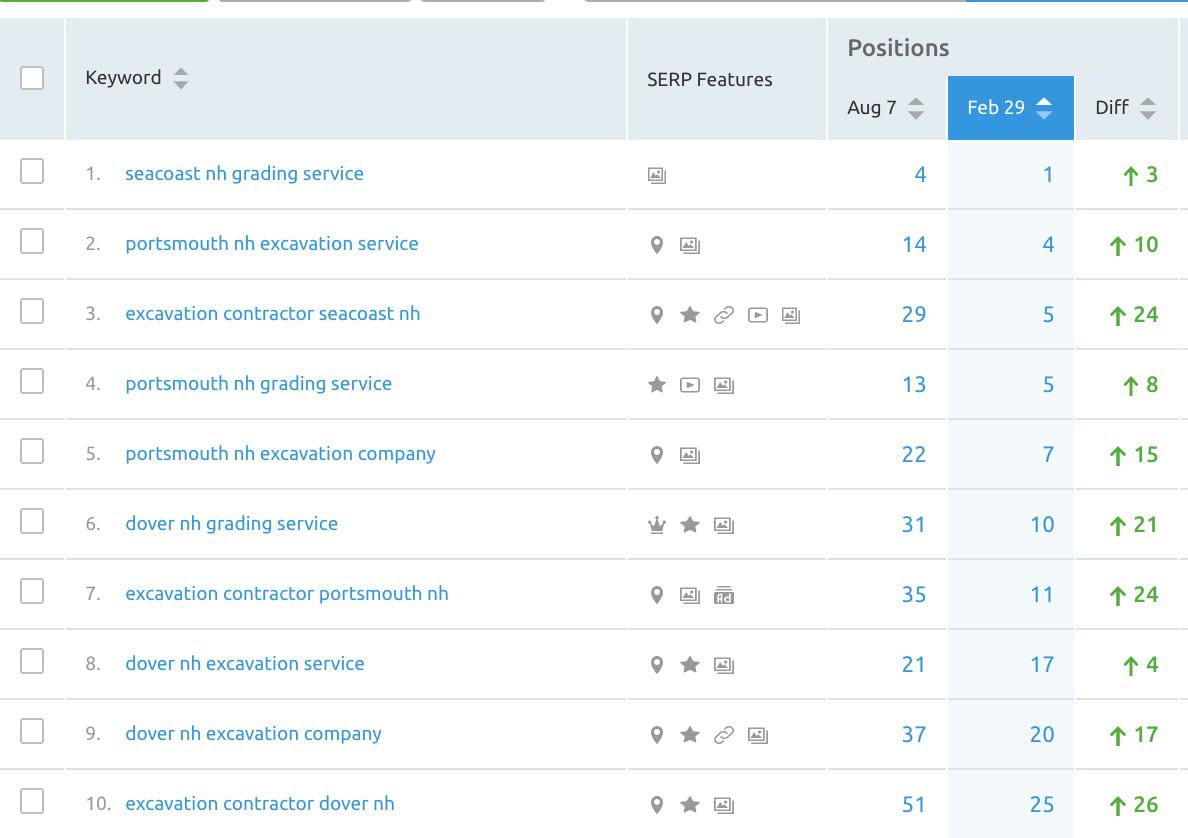This screenshot has width=1188, height=838.
Task: Click Aug 7 position 37 for dover nh excavation company
Action: pos(914,734)
